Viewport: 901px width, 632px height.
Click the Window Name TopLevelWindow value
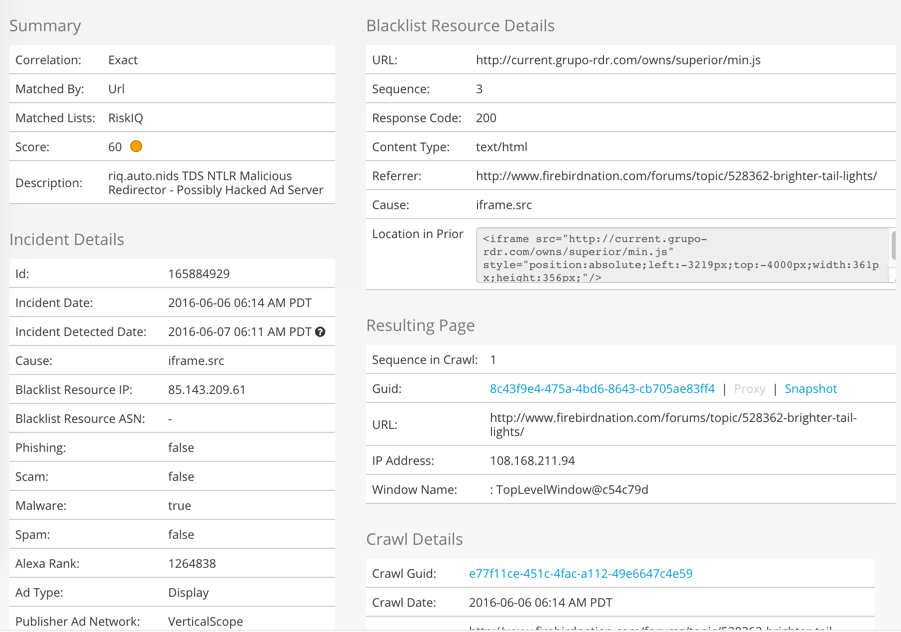(x=569, y=490)
